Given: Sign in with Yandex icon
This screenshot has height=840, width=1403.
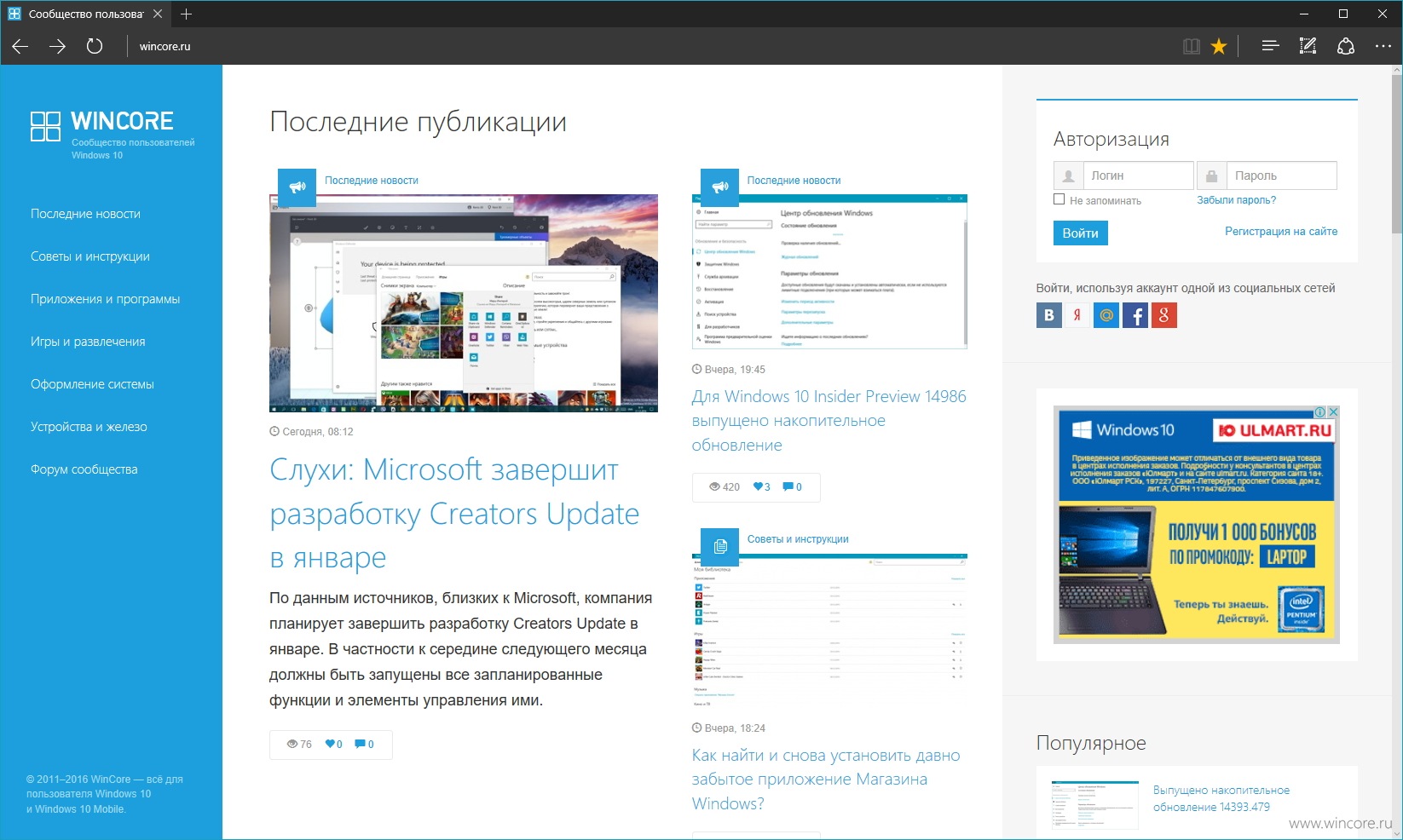Looking at the screenshot, I should (1077, 315).
